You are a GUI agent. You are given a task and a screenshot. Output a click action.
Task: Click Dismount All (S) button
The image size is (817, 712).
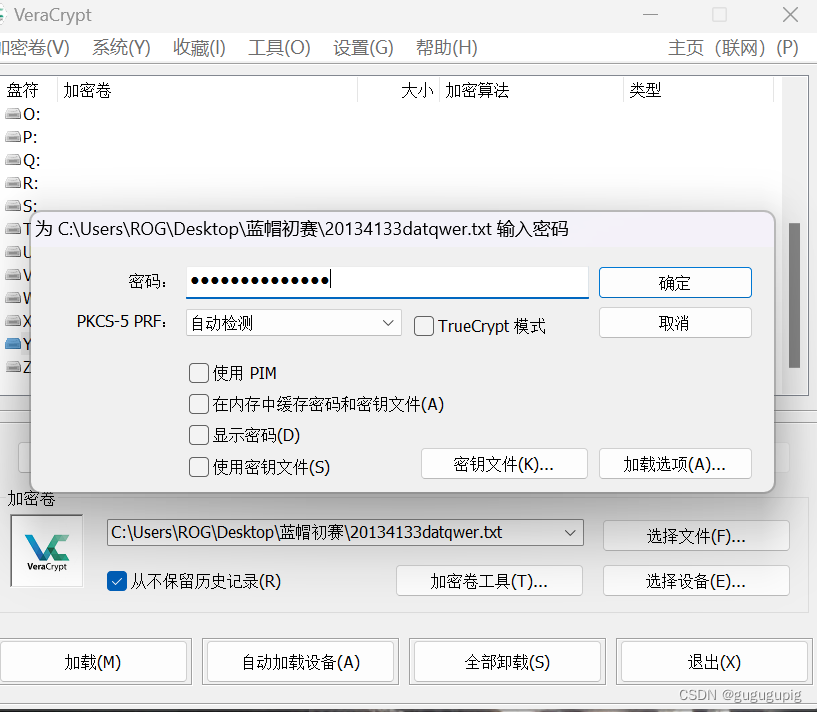507,661
